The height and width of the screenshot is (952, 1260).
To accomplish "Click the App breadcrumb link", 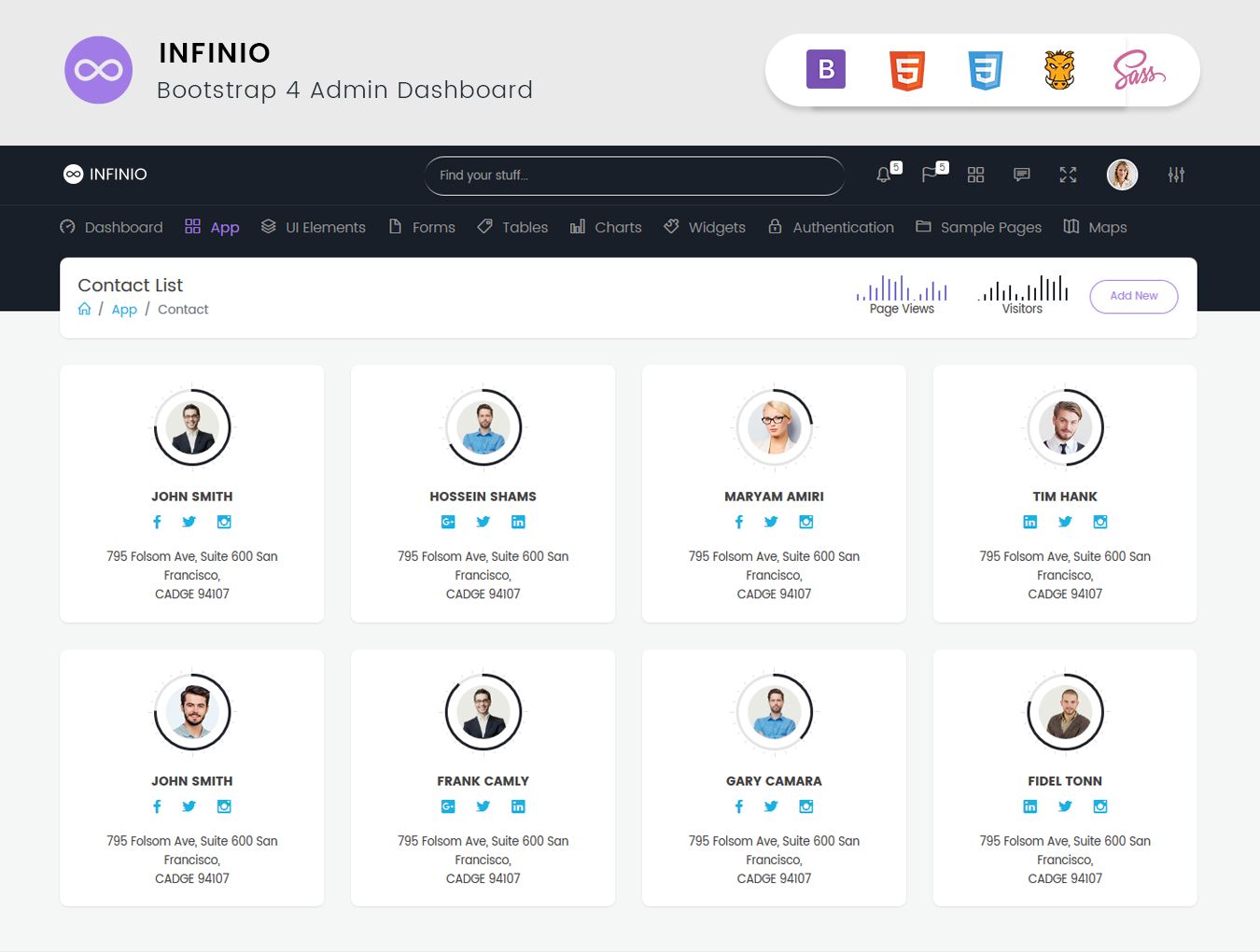I will pos(124,309).
